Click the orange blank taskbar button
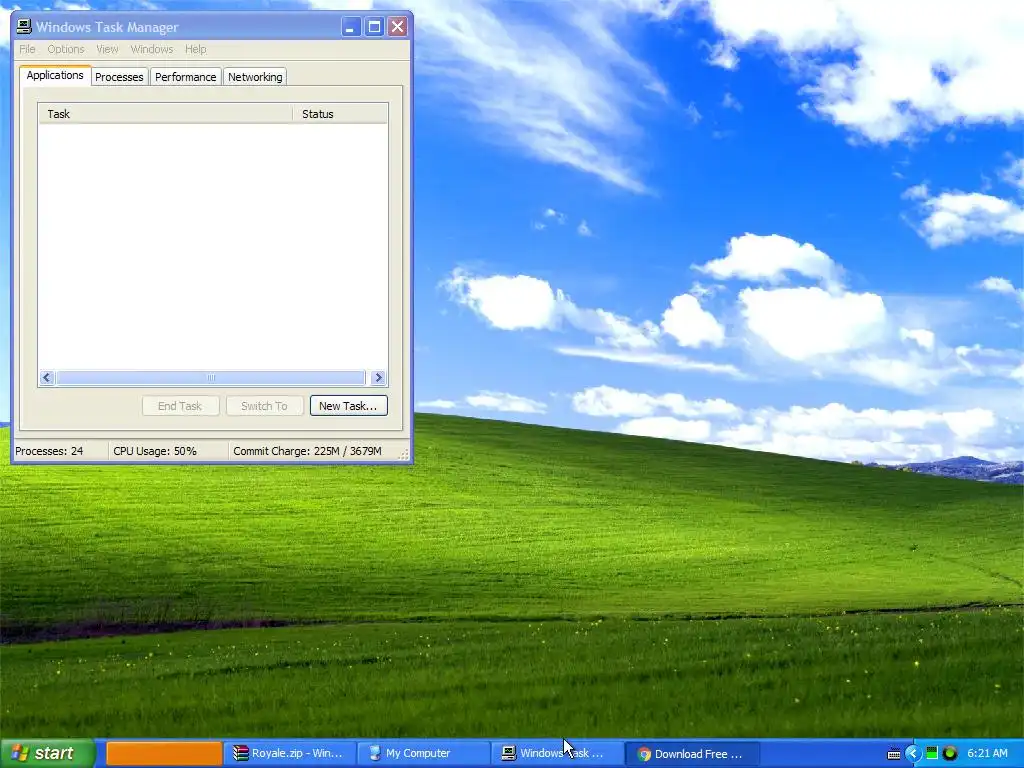This screenshot has height=768, width=1024. [164, 753]
